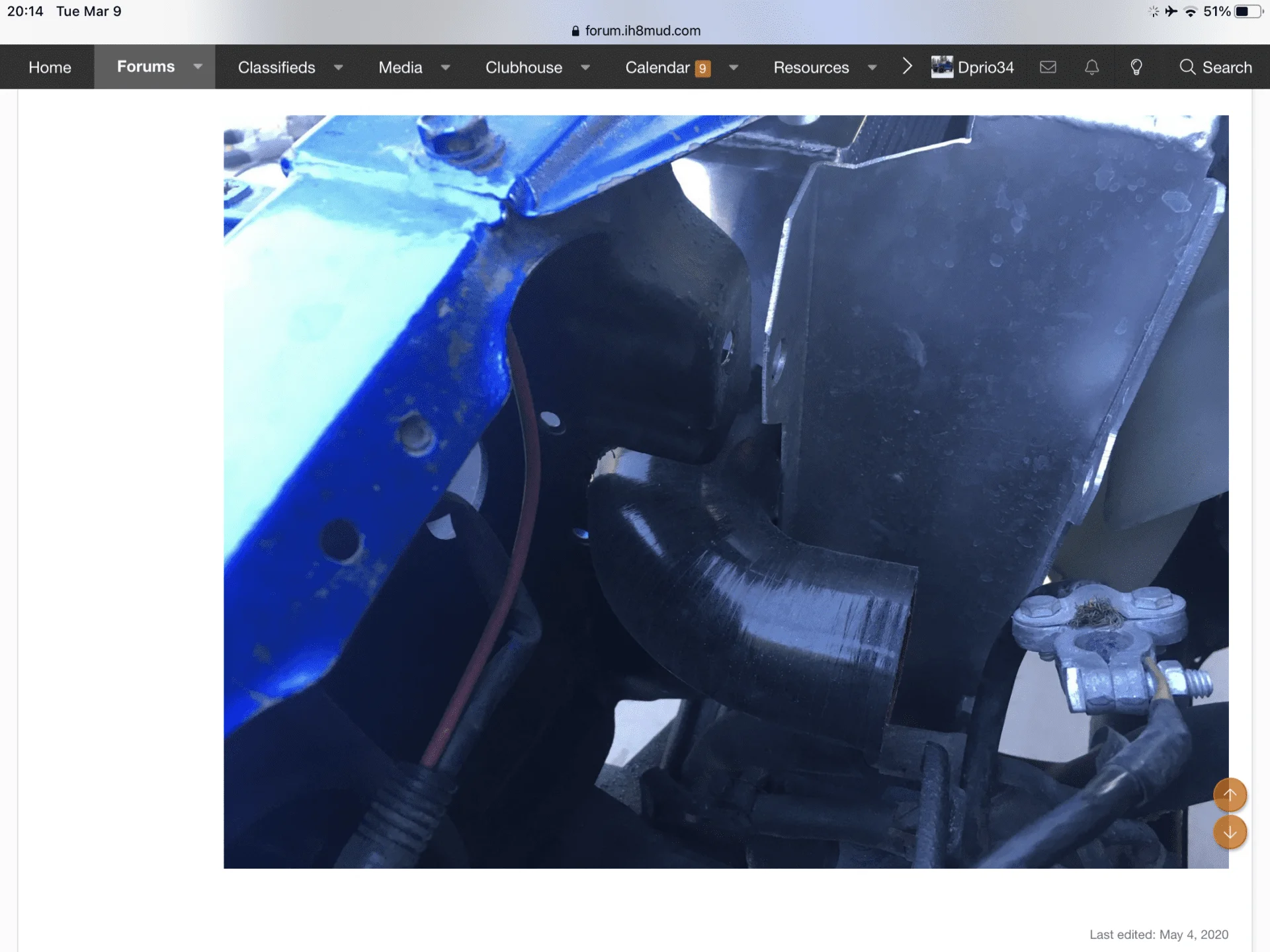Open the Calendar page
This screenshot has height=952, width=1270.
[x=657, y=67]
